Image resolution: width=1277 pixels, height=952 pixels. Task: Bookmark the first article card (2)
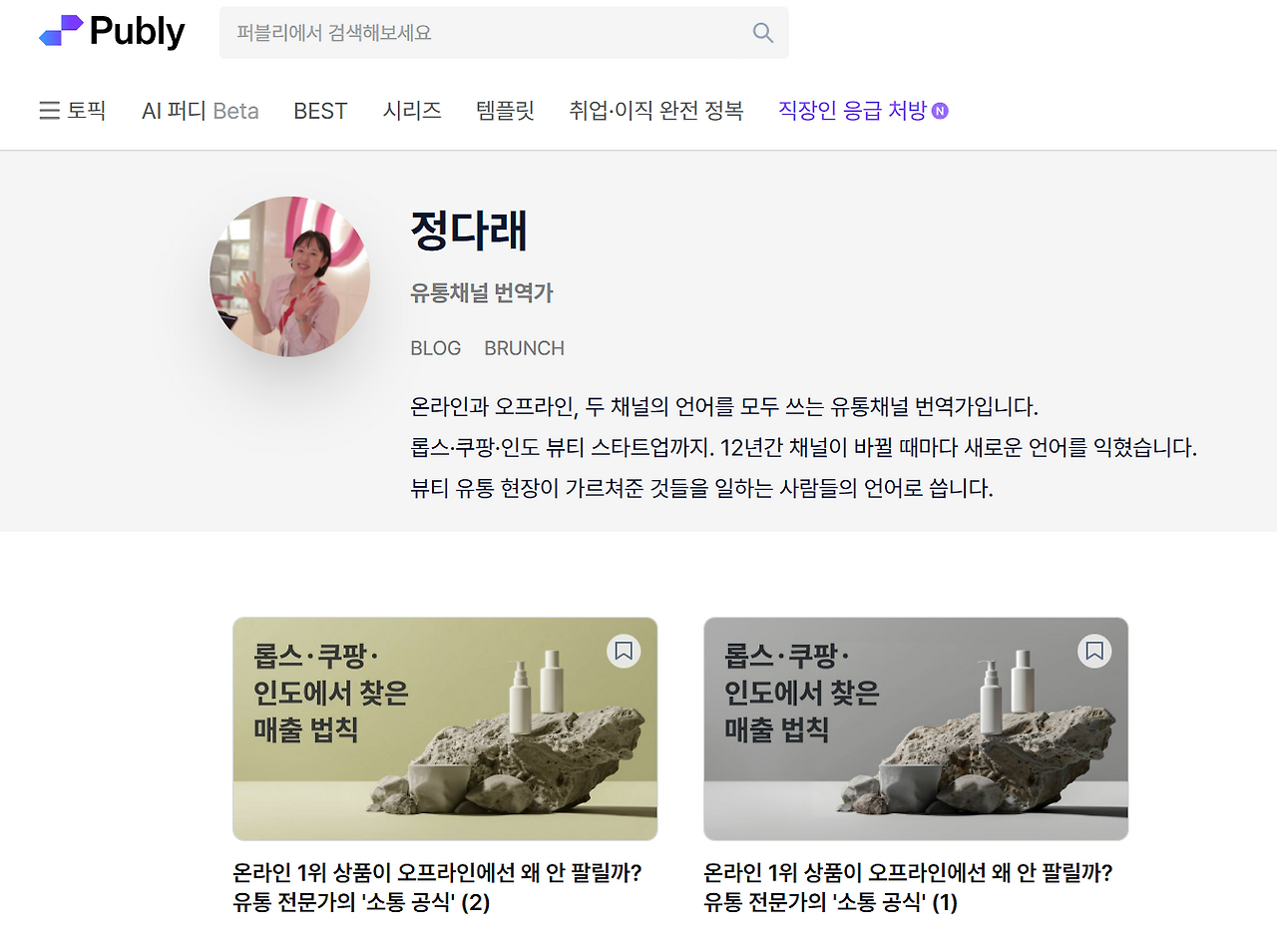click(x=624, y=652)
